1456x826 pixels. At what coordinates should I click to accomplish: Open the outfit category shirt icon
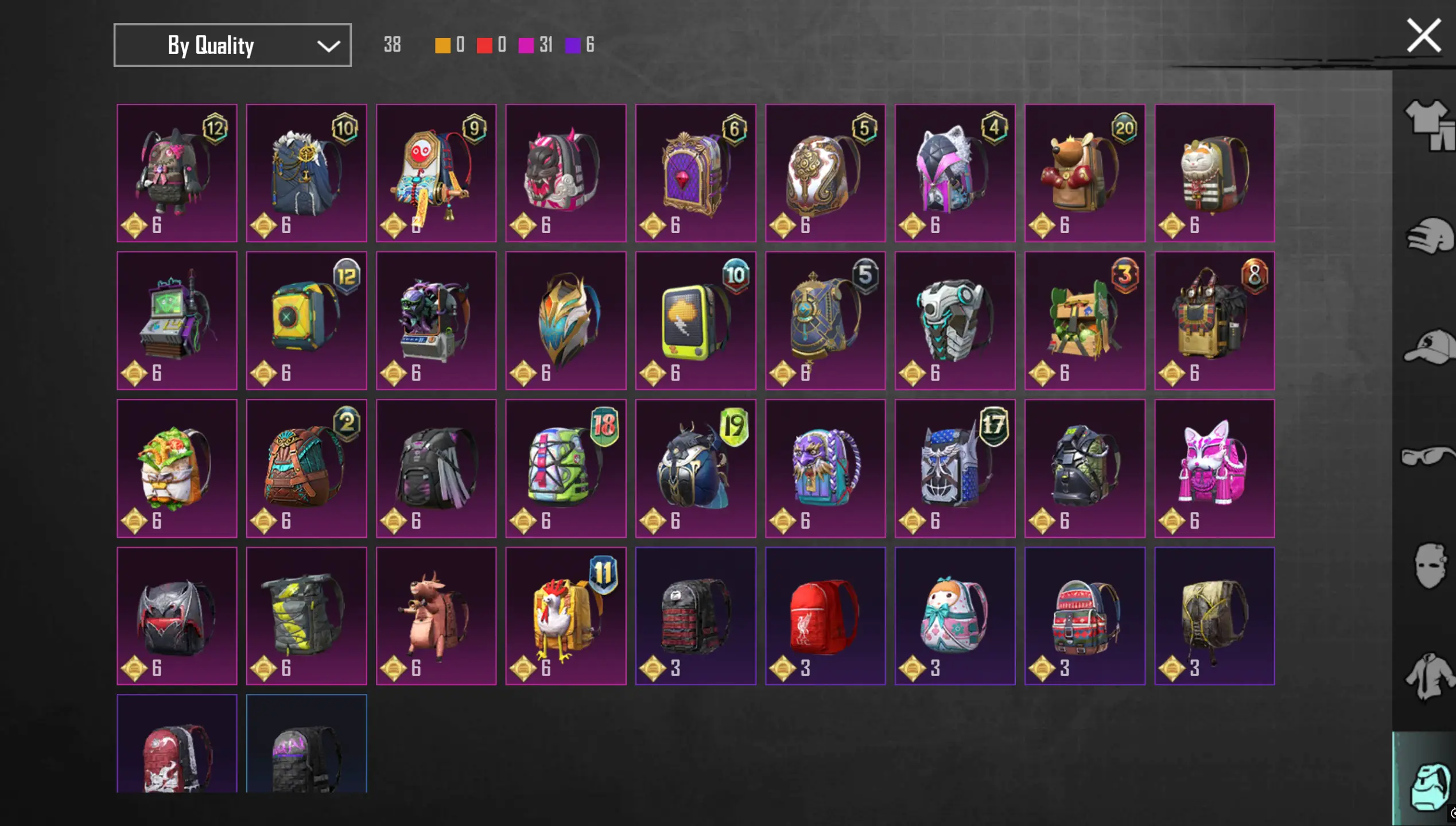coord(1429,125)
